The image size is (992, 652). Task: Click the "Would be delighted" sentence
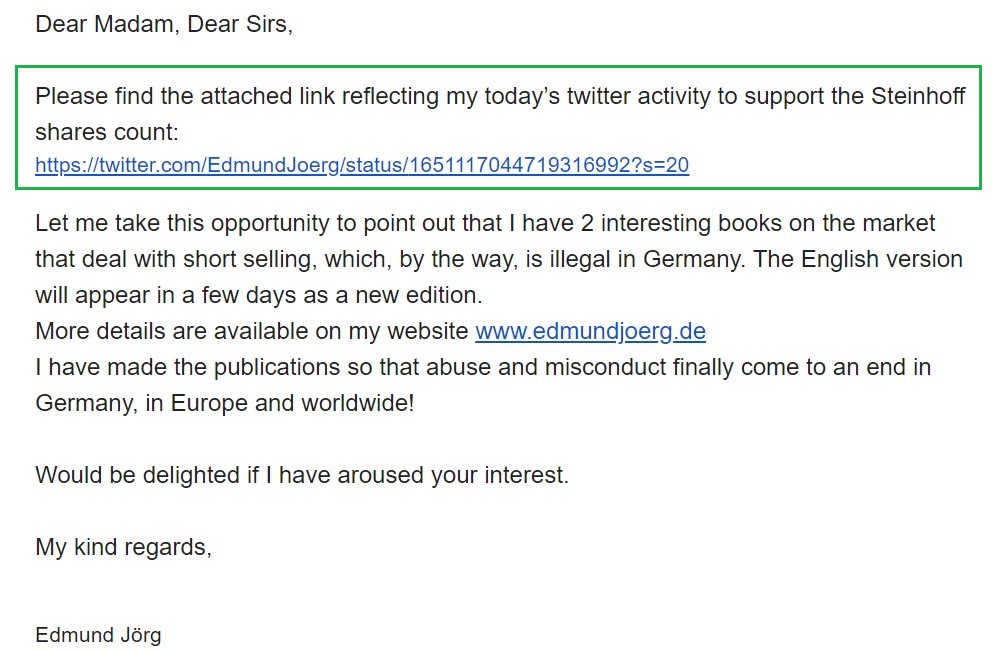pyautogui.click(x=301, y=475)
